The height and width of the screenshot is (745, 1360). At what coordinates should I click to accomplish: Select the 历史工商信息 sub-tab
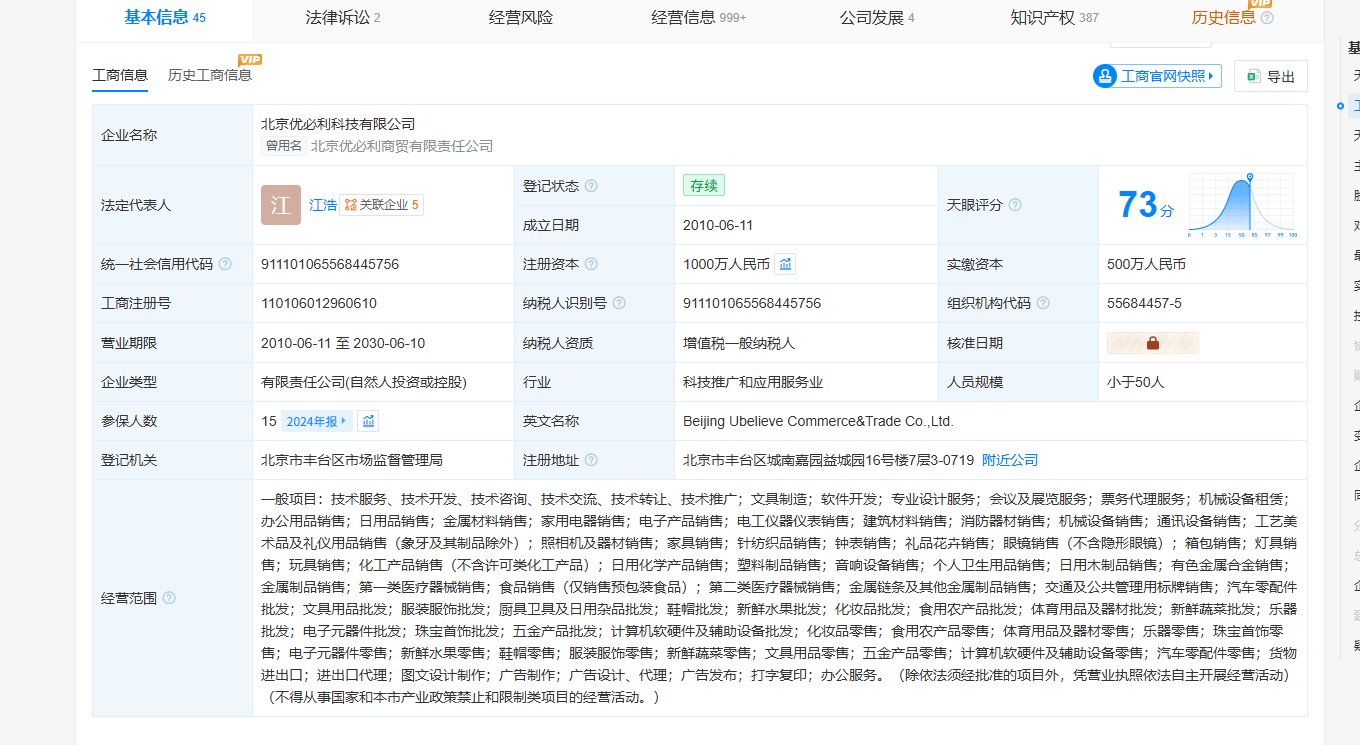click(210, 75)
